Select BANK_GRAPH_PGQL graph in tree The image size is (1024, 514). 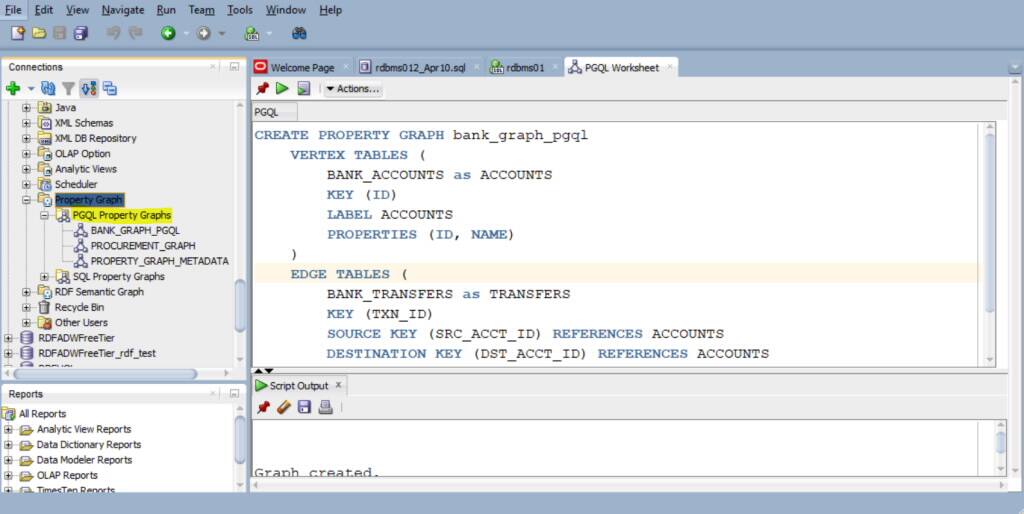(135, 231)
